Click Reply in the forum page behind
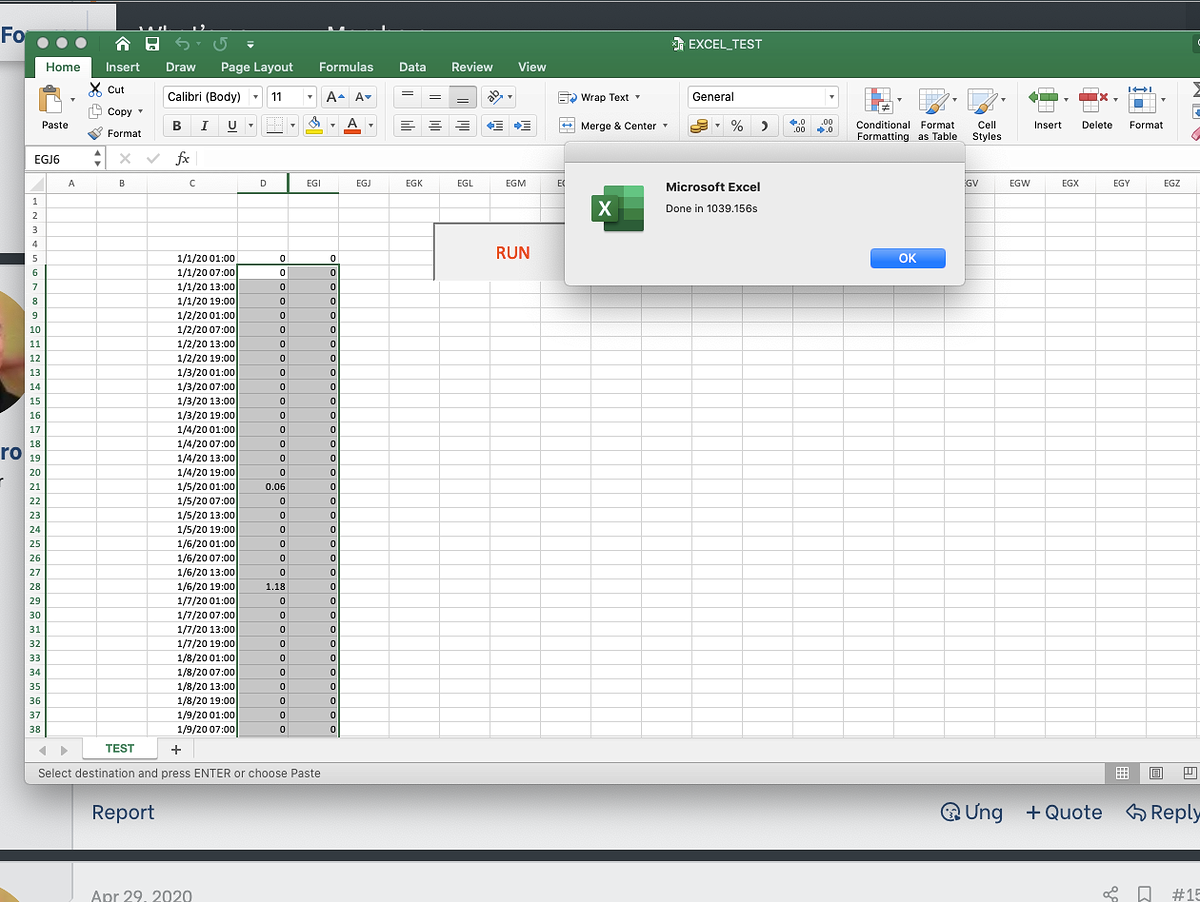The height and width of the screenshot is (902, 1200). tap(1162, 812)
